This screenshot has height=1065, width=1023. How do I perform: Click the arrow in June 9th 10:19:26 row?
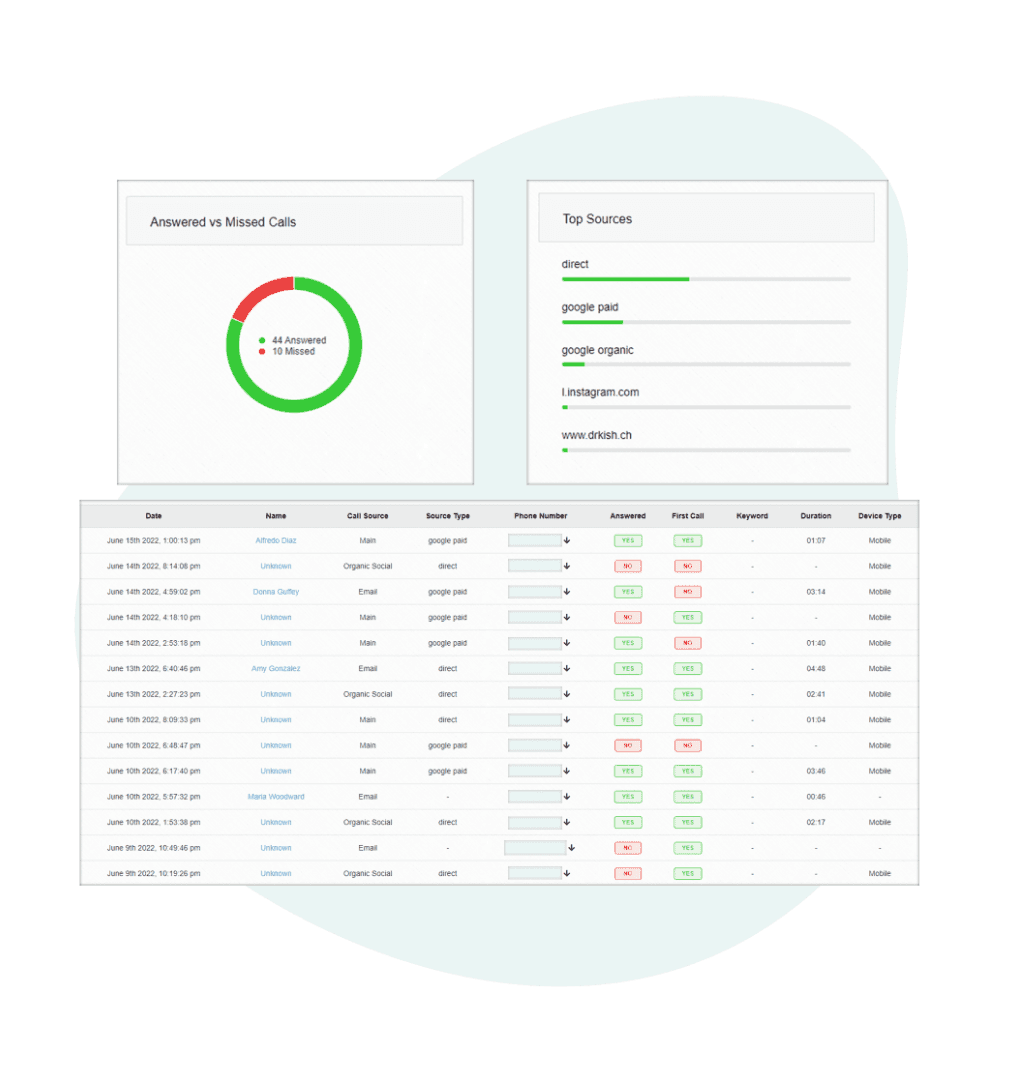[x=567, y=874]
